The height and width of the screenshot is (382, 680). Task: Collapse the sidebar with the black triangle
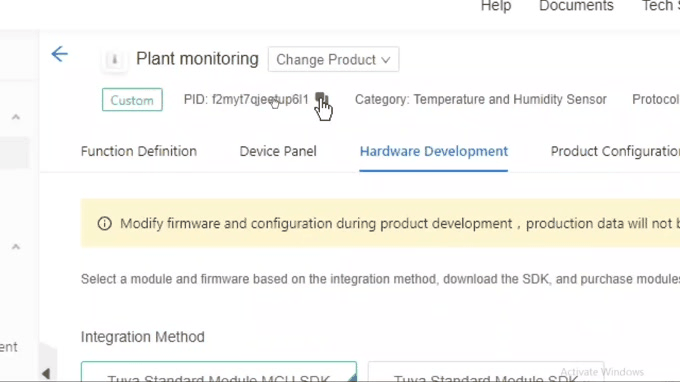(46, 373)
